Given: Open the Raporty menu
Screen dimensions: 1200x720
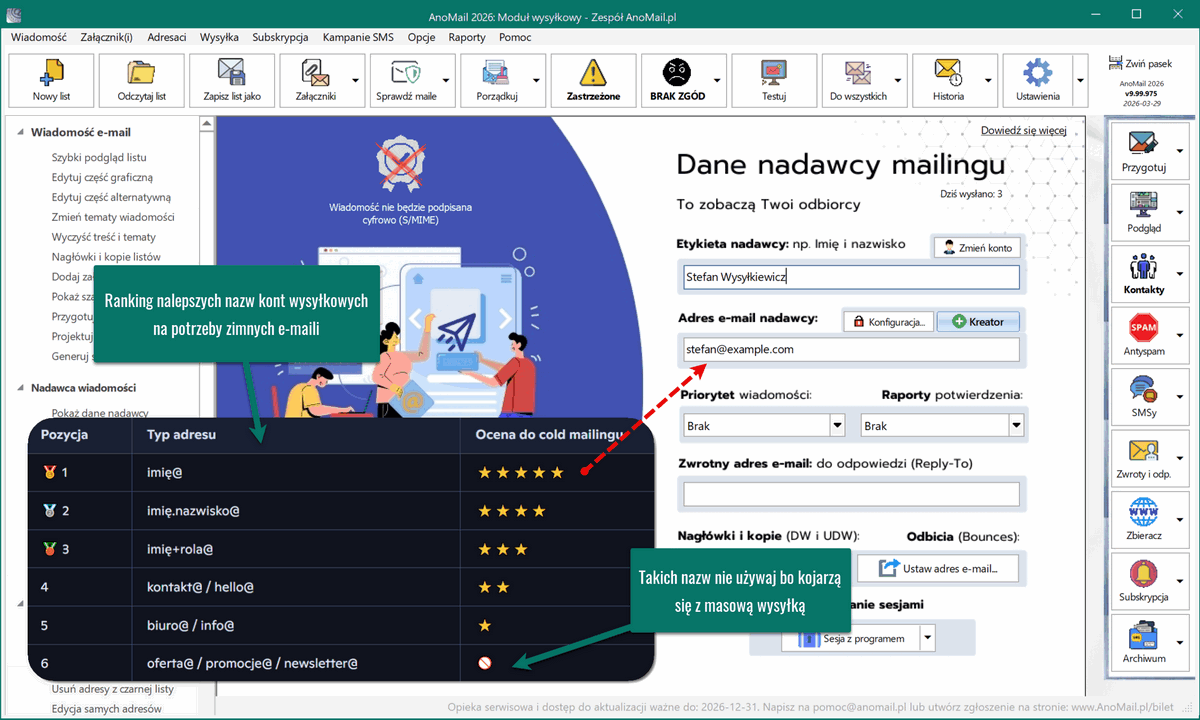Looking at the screenshot, I should pos(467,37).
